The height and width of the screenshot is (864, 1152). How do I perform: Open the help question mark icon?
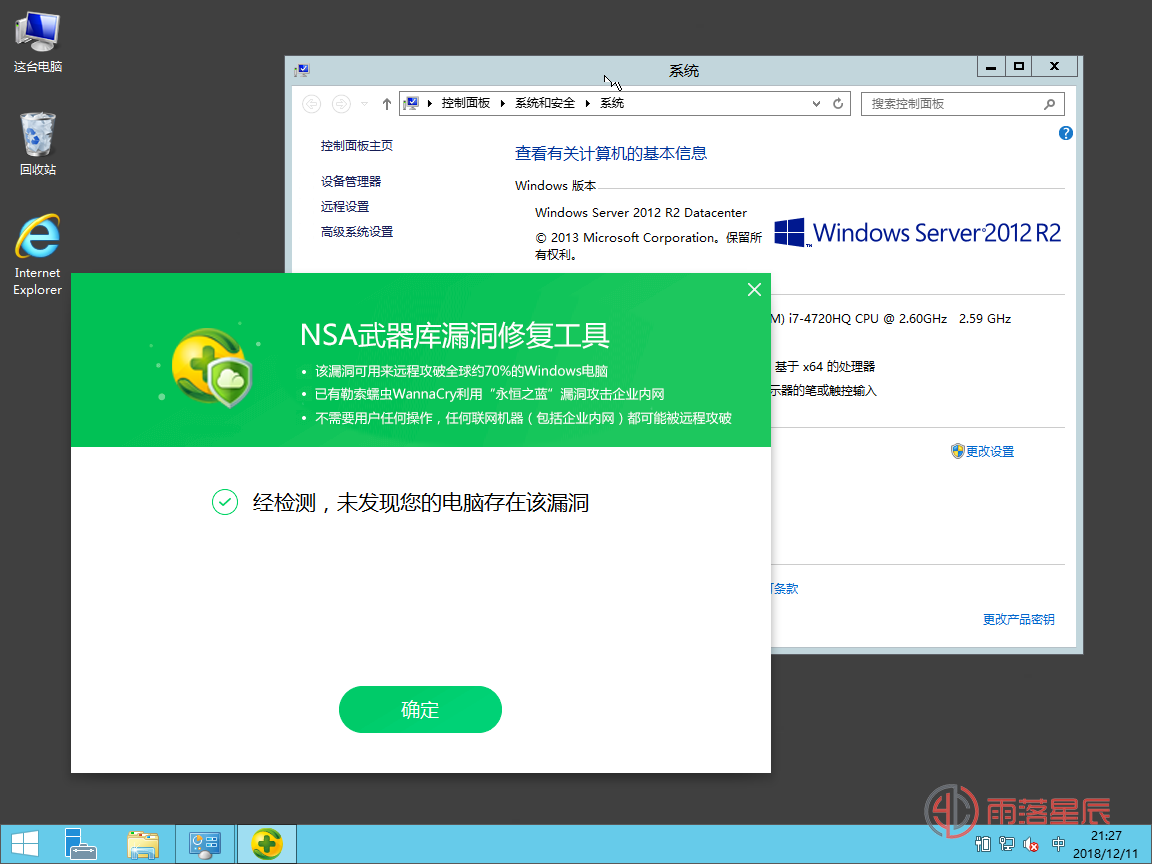tap(1065, 133)
